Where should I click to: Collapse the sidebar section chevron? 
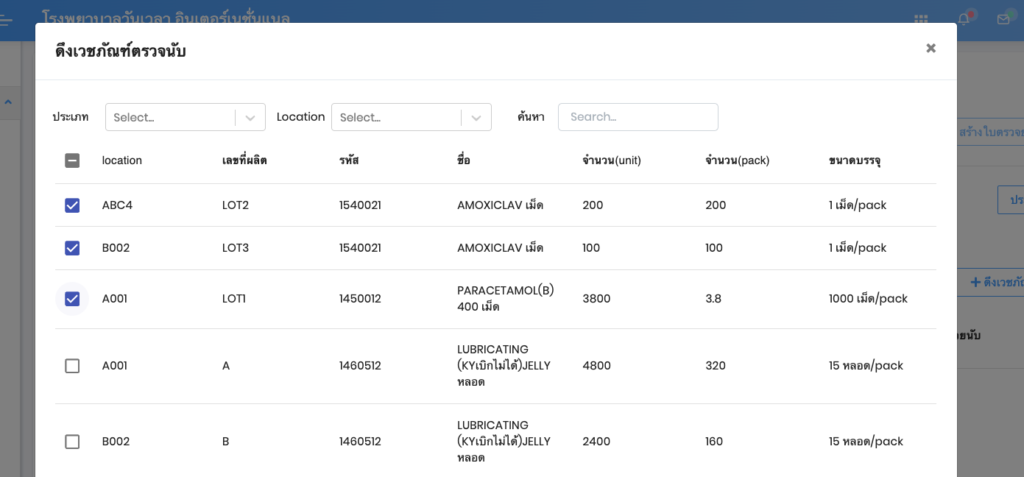(x=8, y=102)
